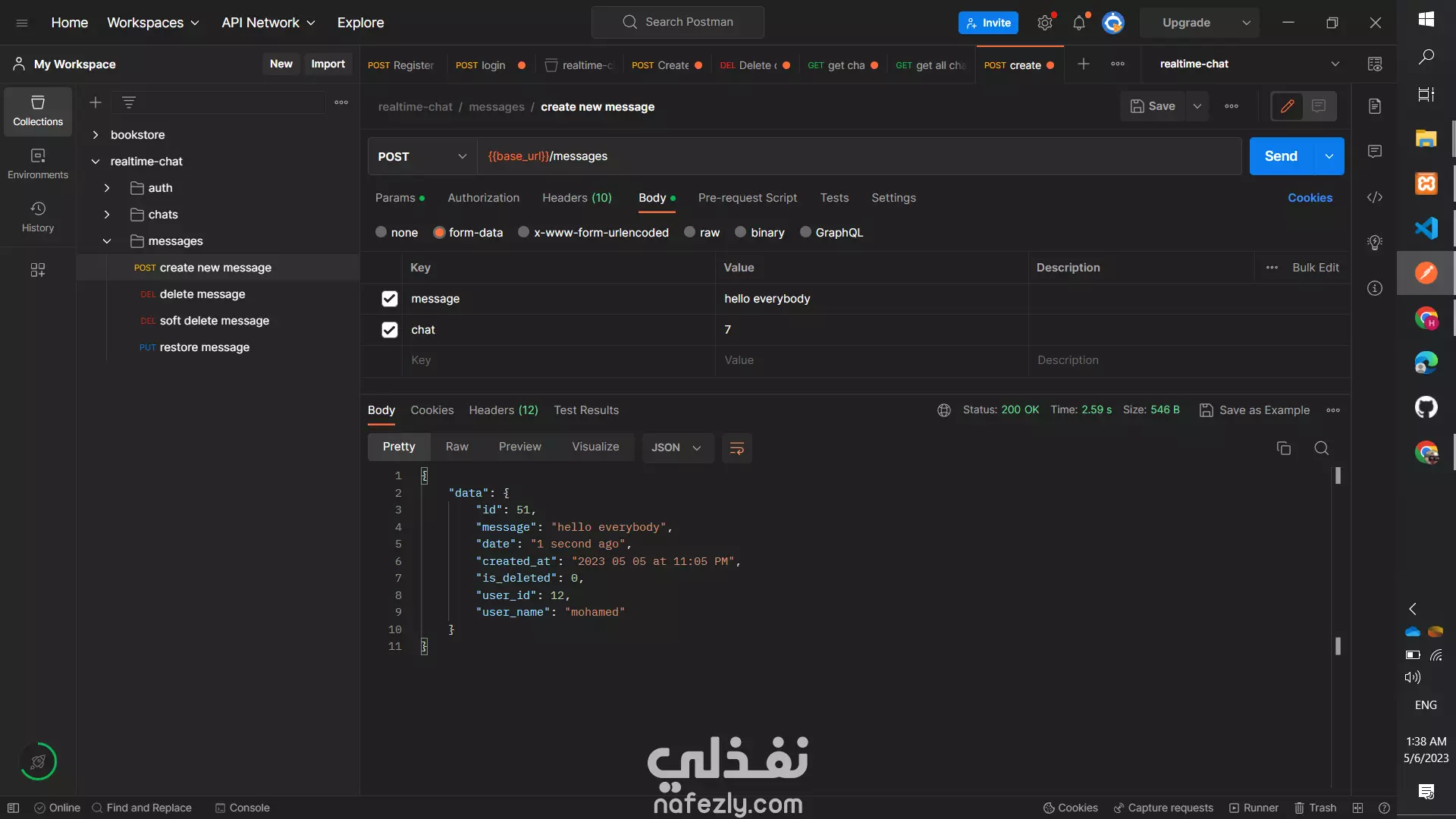
Task: Expand the auth folder
Action: (107, 188)
